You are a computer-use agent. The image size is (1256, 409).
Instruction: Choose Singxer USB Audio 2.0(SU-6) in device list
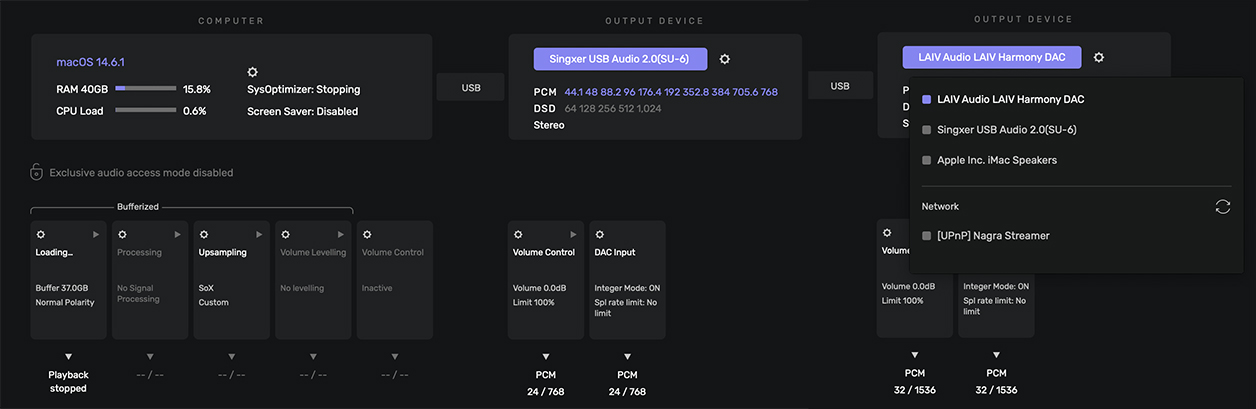[1006, 130]
